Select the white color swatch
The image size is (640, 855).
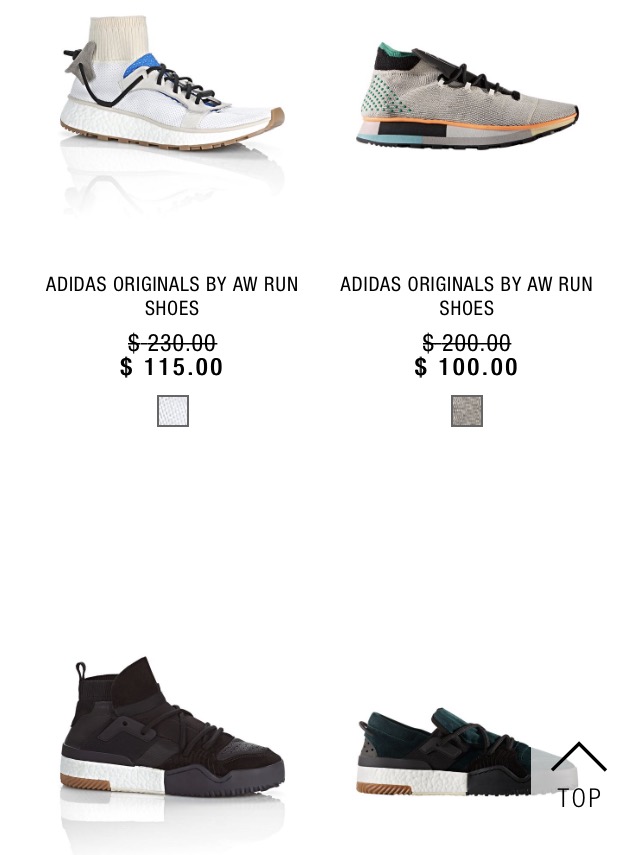pyautogui.click(x=173, y=411)
